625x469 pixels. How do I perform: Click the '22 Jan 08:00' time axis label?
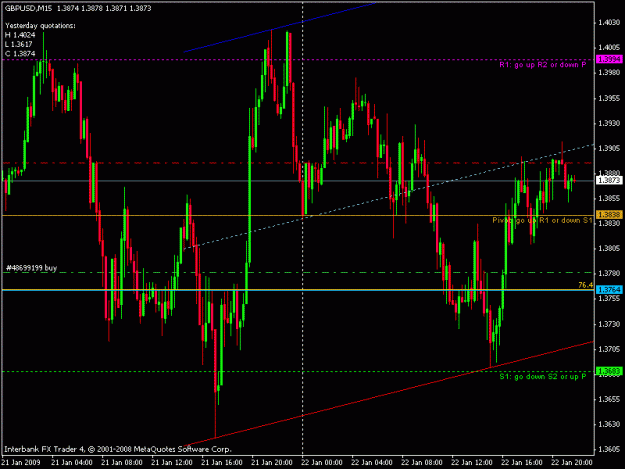tap(422, 463)
